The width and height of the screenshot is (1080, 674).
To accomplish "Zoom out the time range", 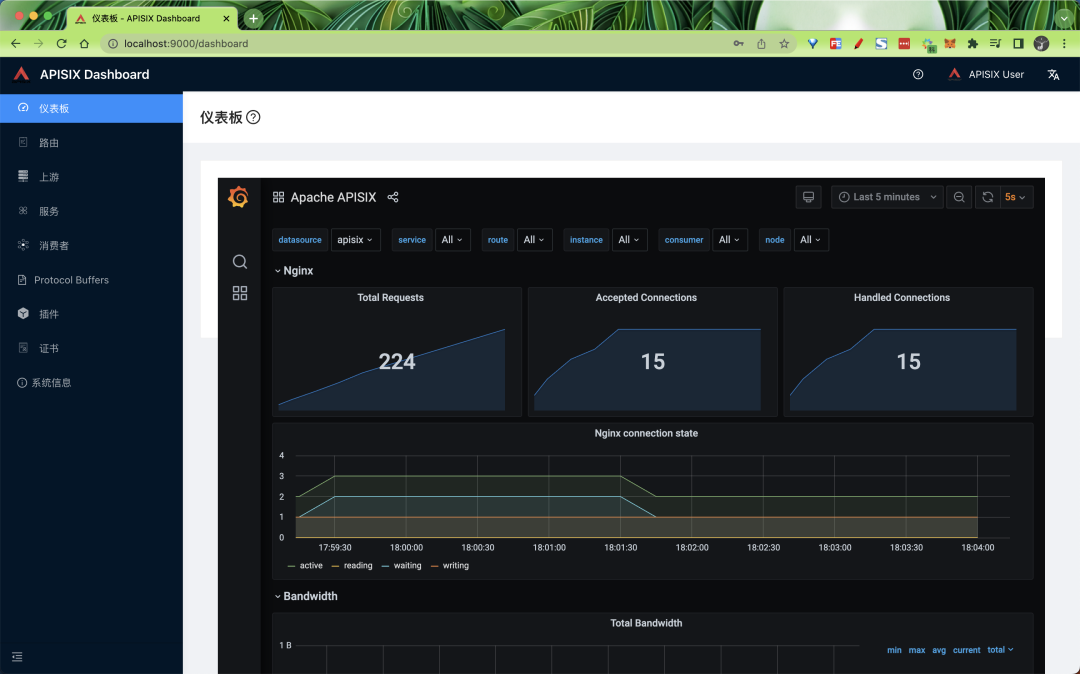I will click(x=959, y=197).
